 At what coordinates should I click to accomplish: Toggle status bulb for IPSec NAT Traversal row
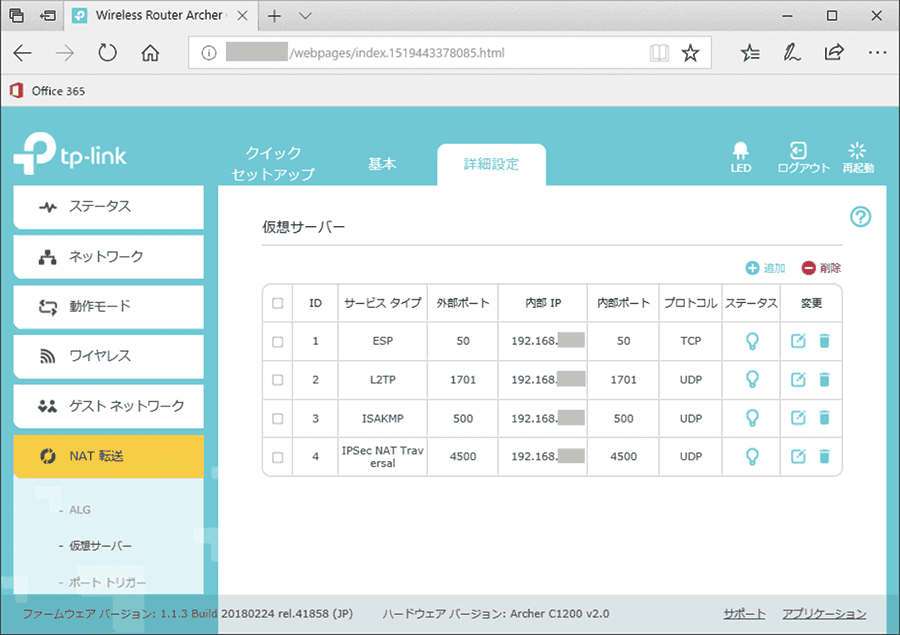pyautogui.click(x=752, y=456)
